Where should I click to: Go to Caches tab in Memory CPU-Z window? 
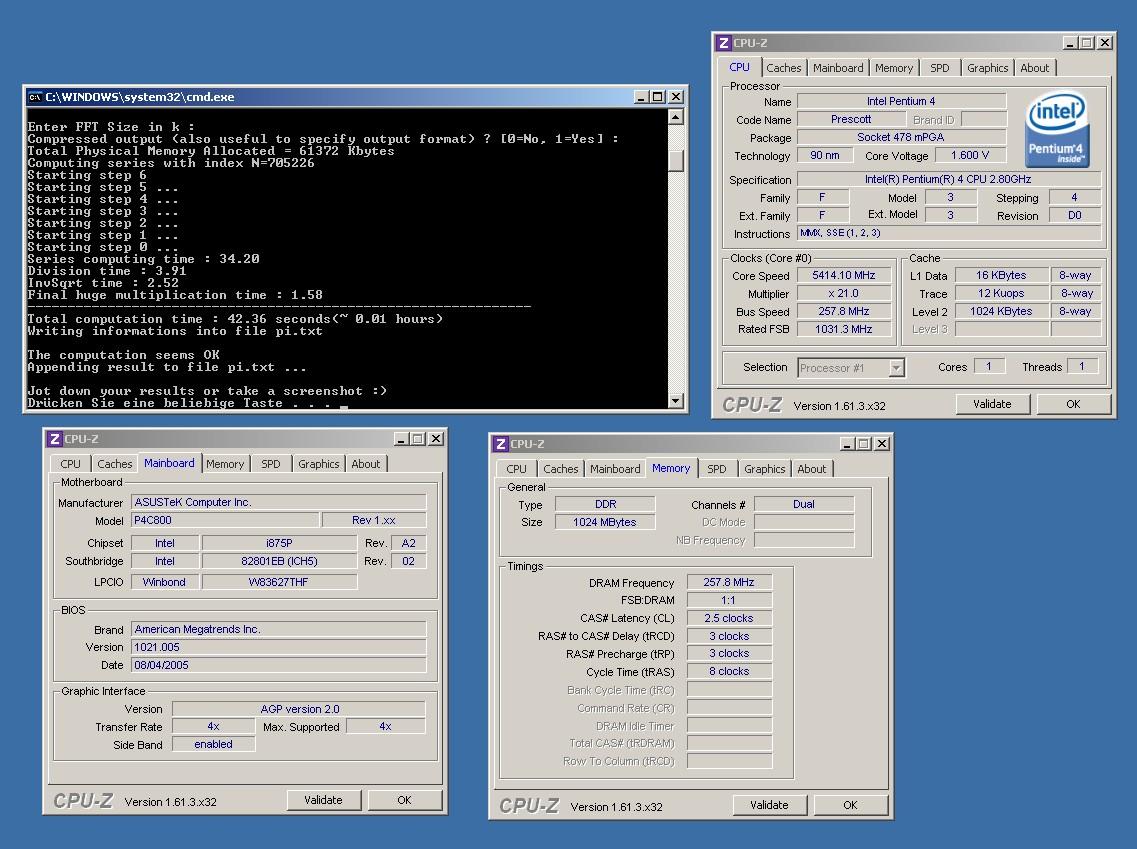[x=561, y=469]
